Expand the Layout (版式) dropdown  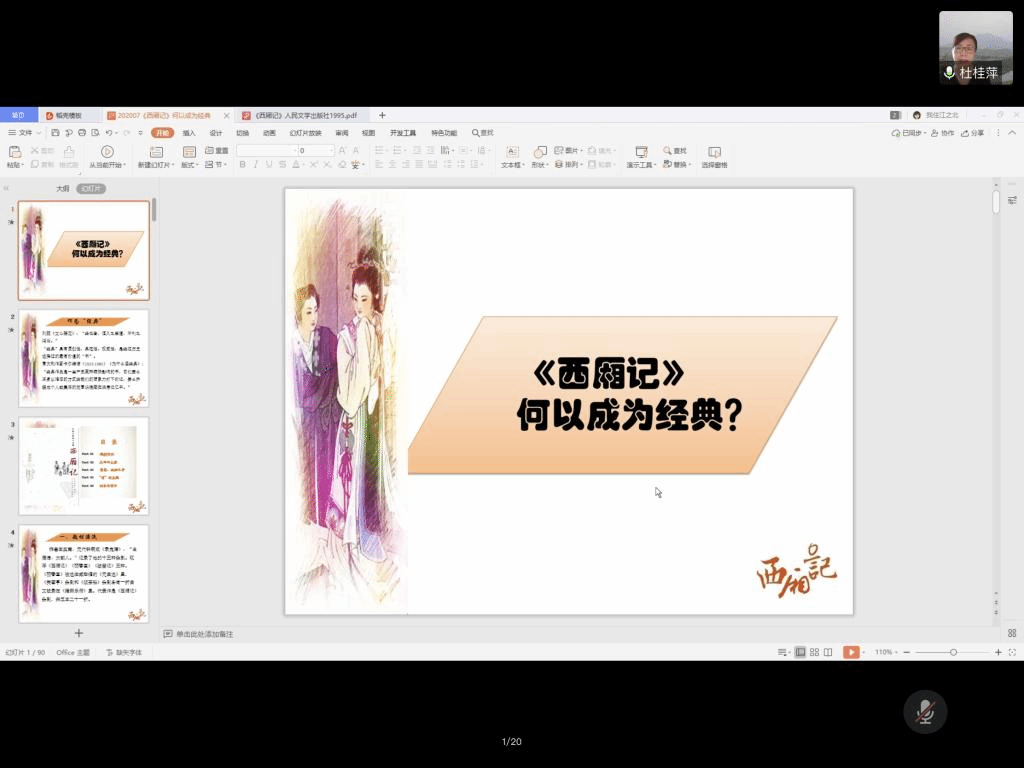click(190, 165)
